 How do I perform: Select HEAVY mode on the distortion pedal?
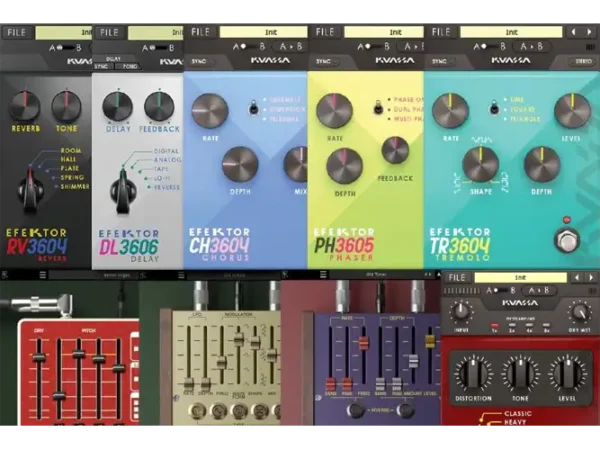click(x=515, y=422)
